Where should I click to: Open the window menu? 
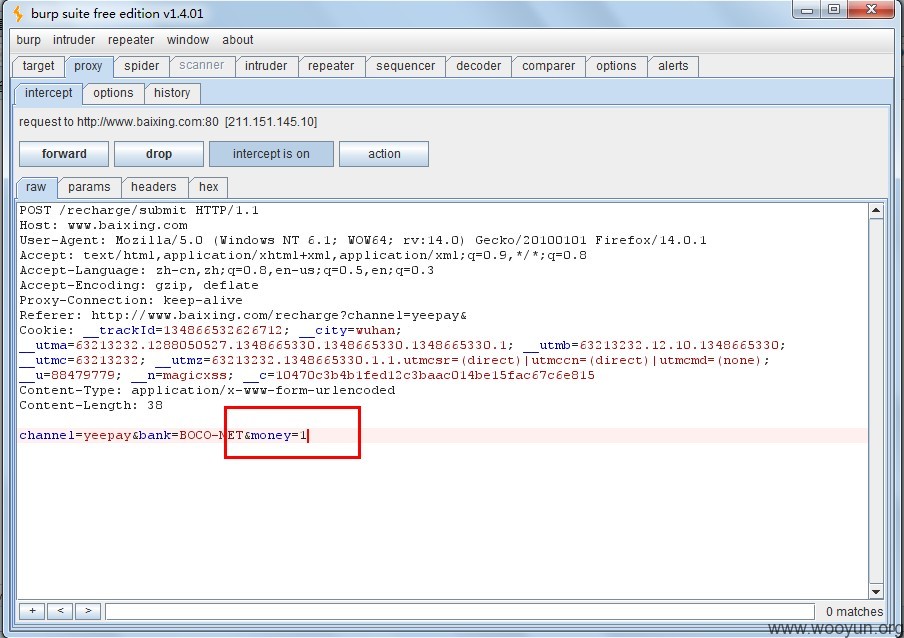(187, 40)
